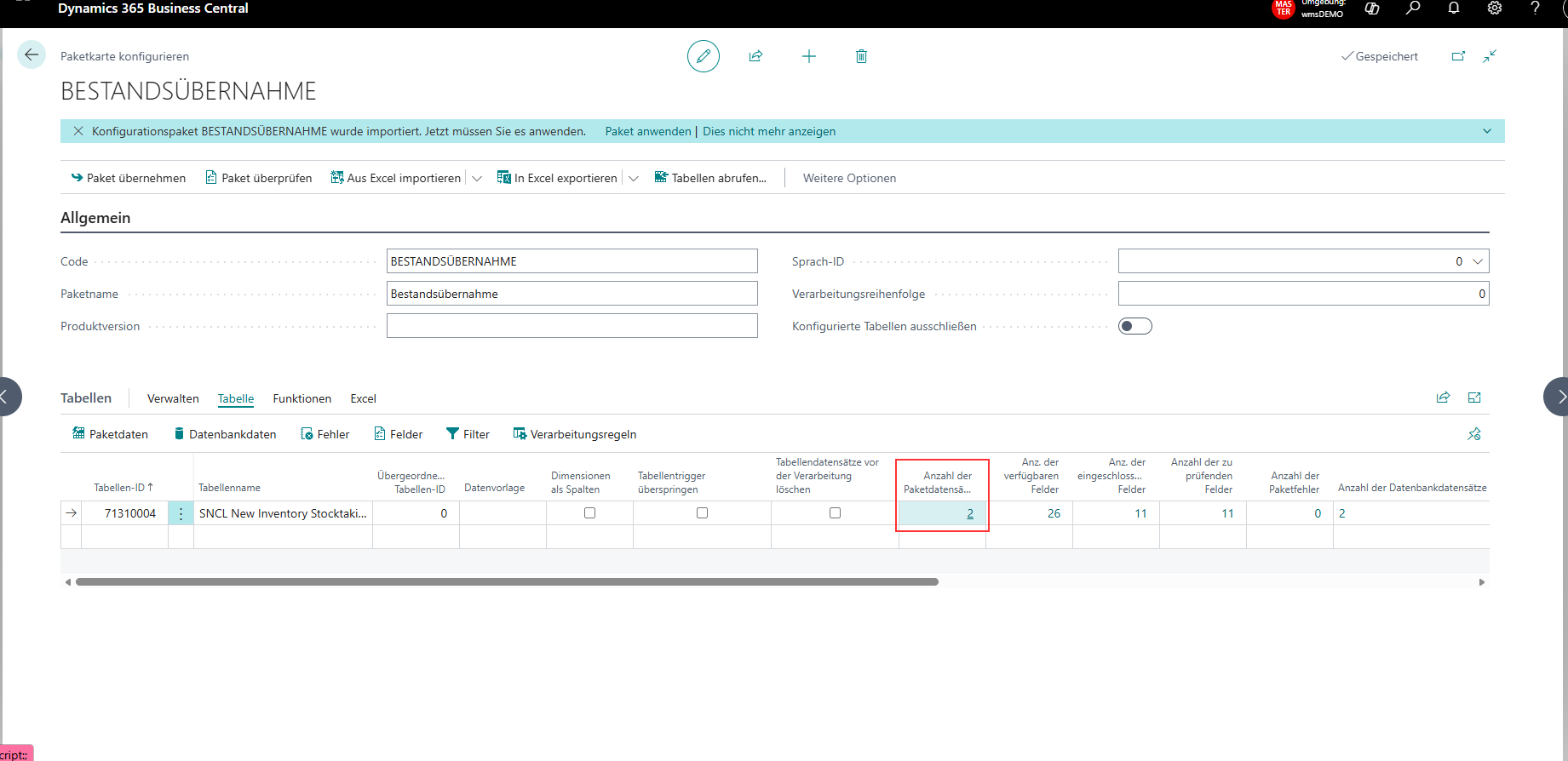Screen dimensions: 1568x761
Task: Open Verarbeitungsregeln in the Tabellen toolbar
Action: click(x=575, y=434)
